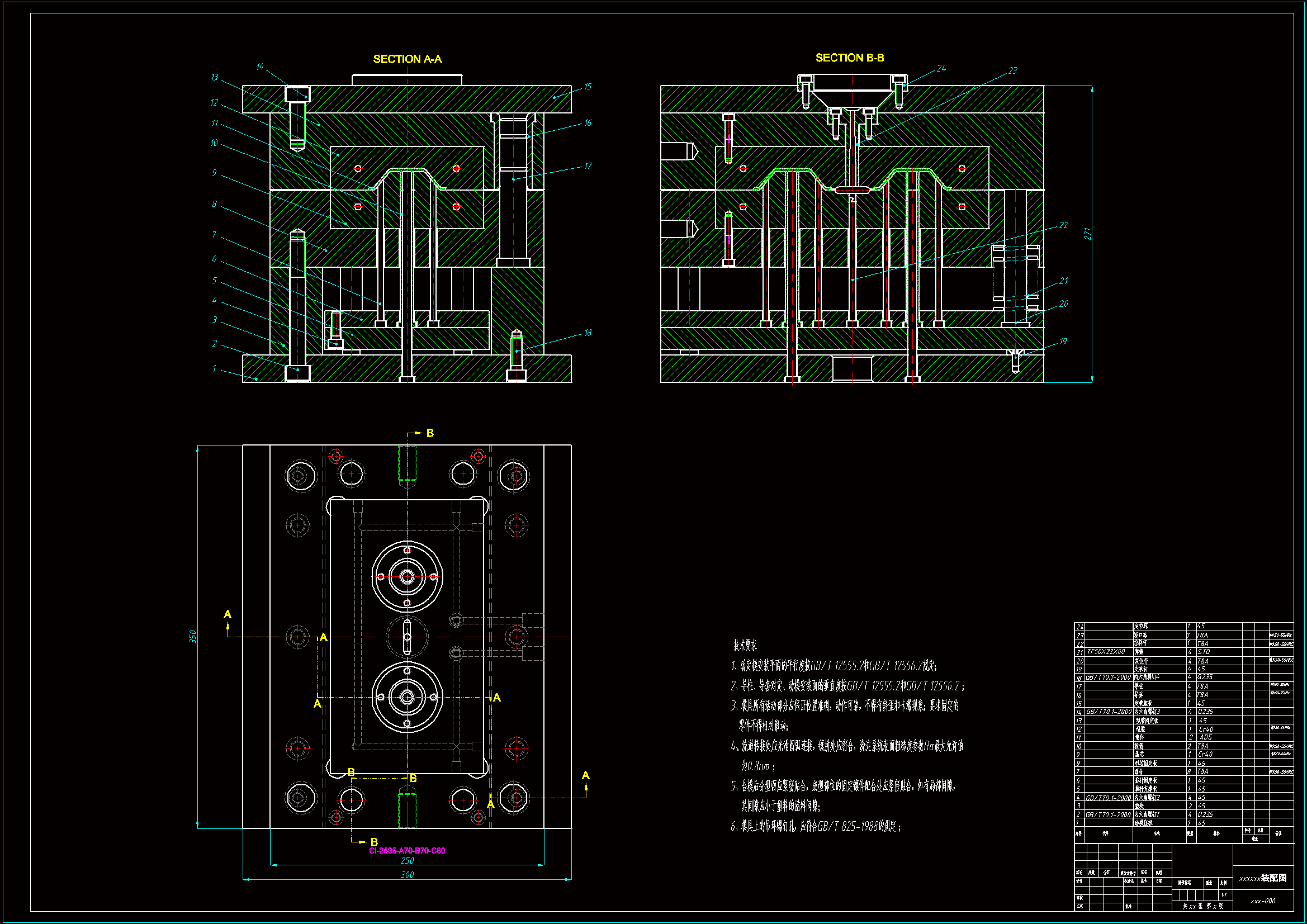Screen dimensions: 1307x924
Task: Click balloon number 19 in Section B-B
Action: 1063,342
